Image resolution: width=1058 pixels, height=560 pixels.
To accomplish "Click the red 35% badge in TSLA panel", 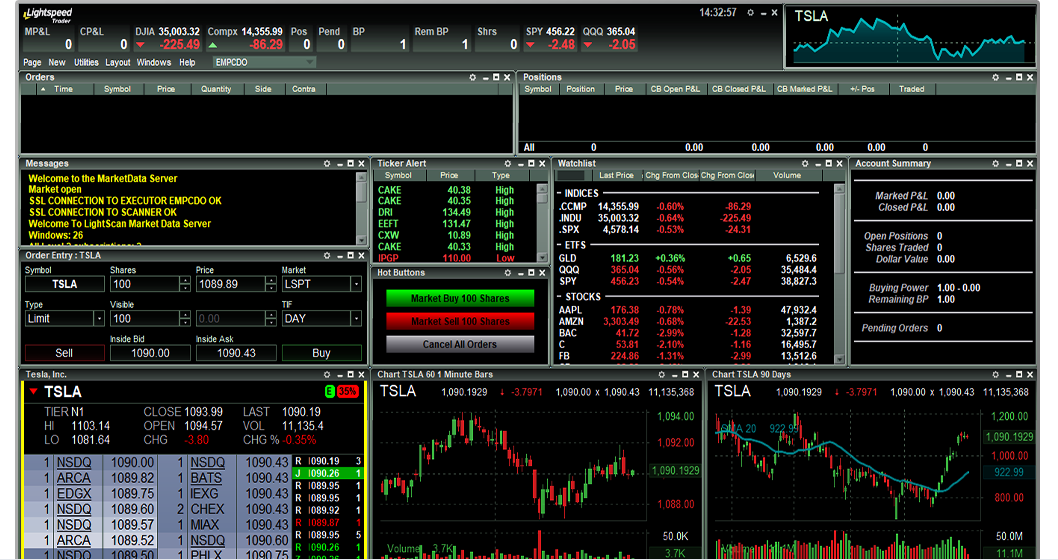I will tap(347, 391).
